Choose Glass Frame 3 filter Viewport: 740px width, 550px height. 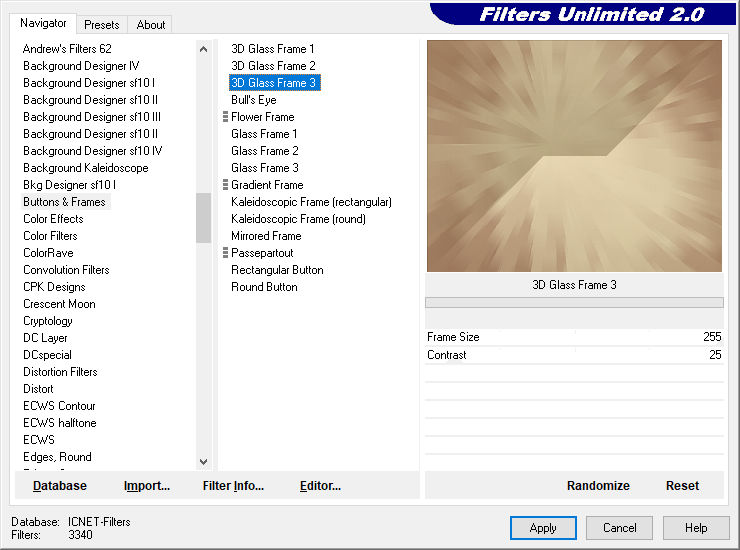[265, 168]
